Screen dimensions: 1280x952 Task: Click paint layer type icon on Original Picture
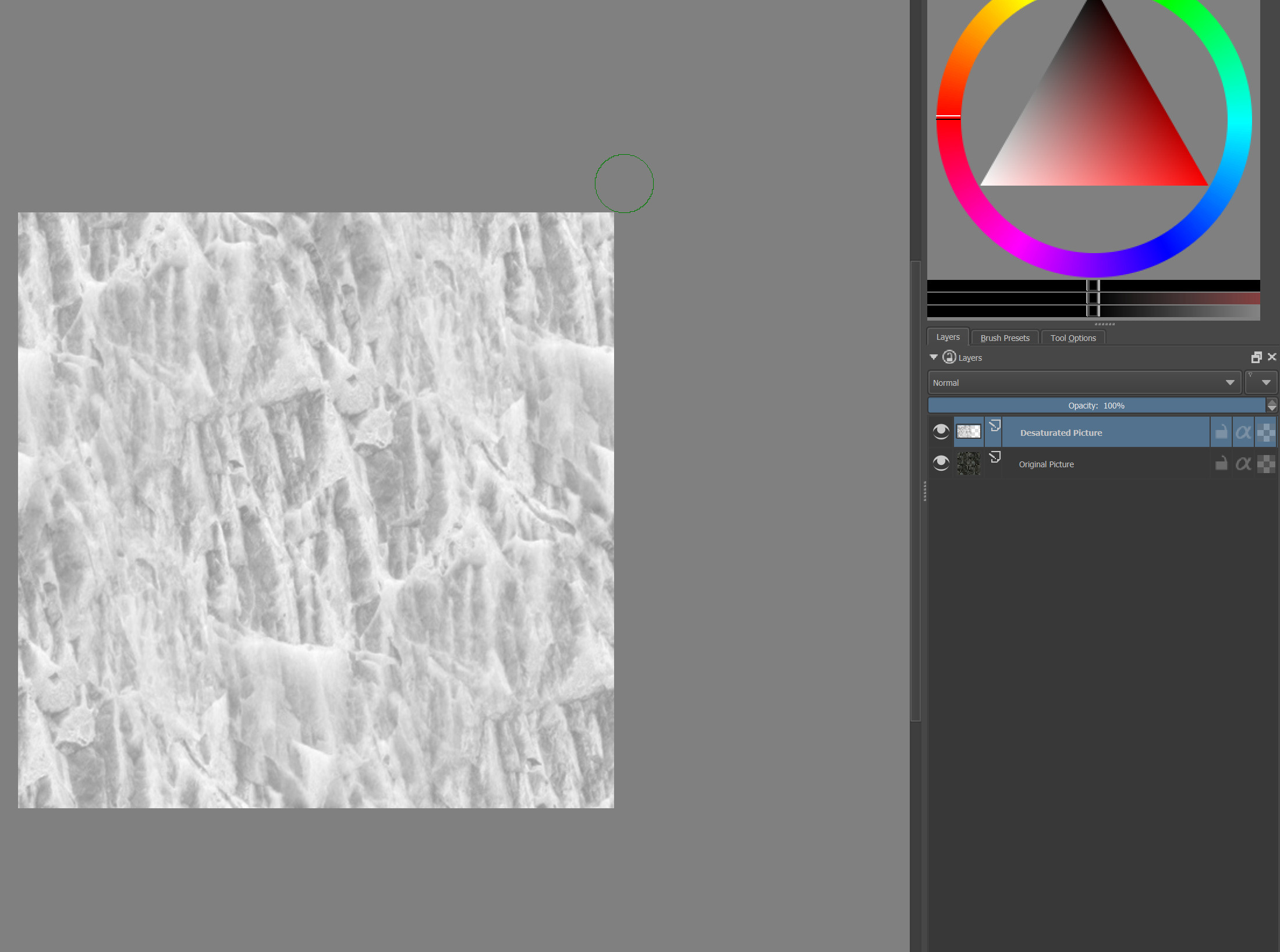(x=995, y=457)
